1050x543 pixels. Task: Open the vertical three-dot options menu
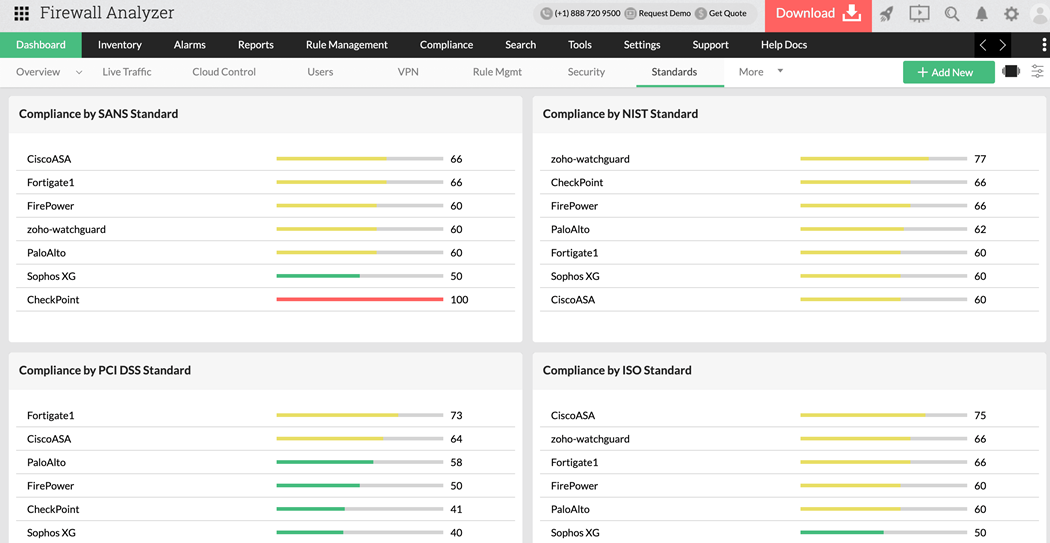pos(1044,45)
